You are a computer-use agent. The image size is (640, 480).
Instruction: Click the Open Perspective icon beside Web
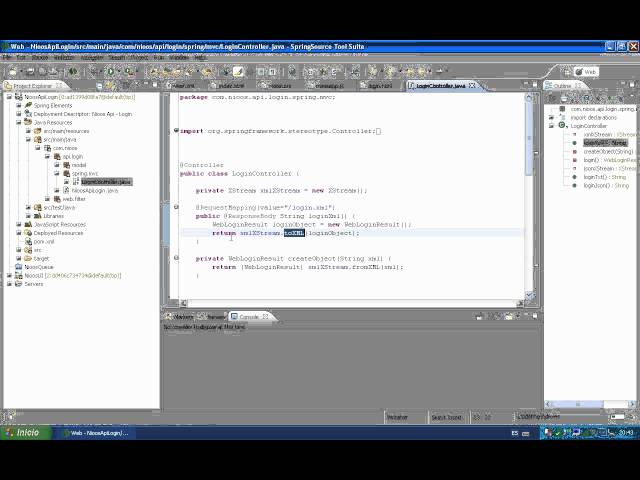pyautogui.click(x=567, y=72)
